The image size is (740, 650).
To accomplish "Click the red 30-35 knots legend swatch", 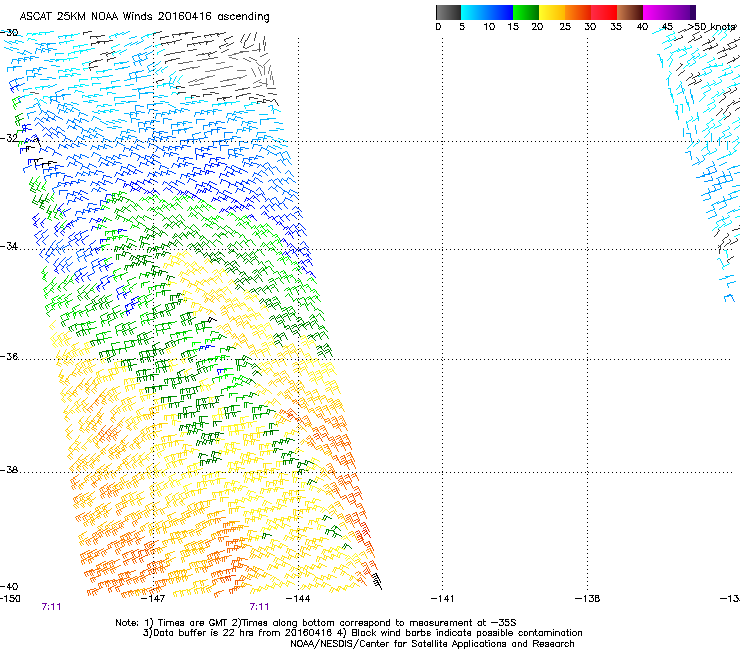I will point(604,12).
